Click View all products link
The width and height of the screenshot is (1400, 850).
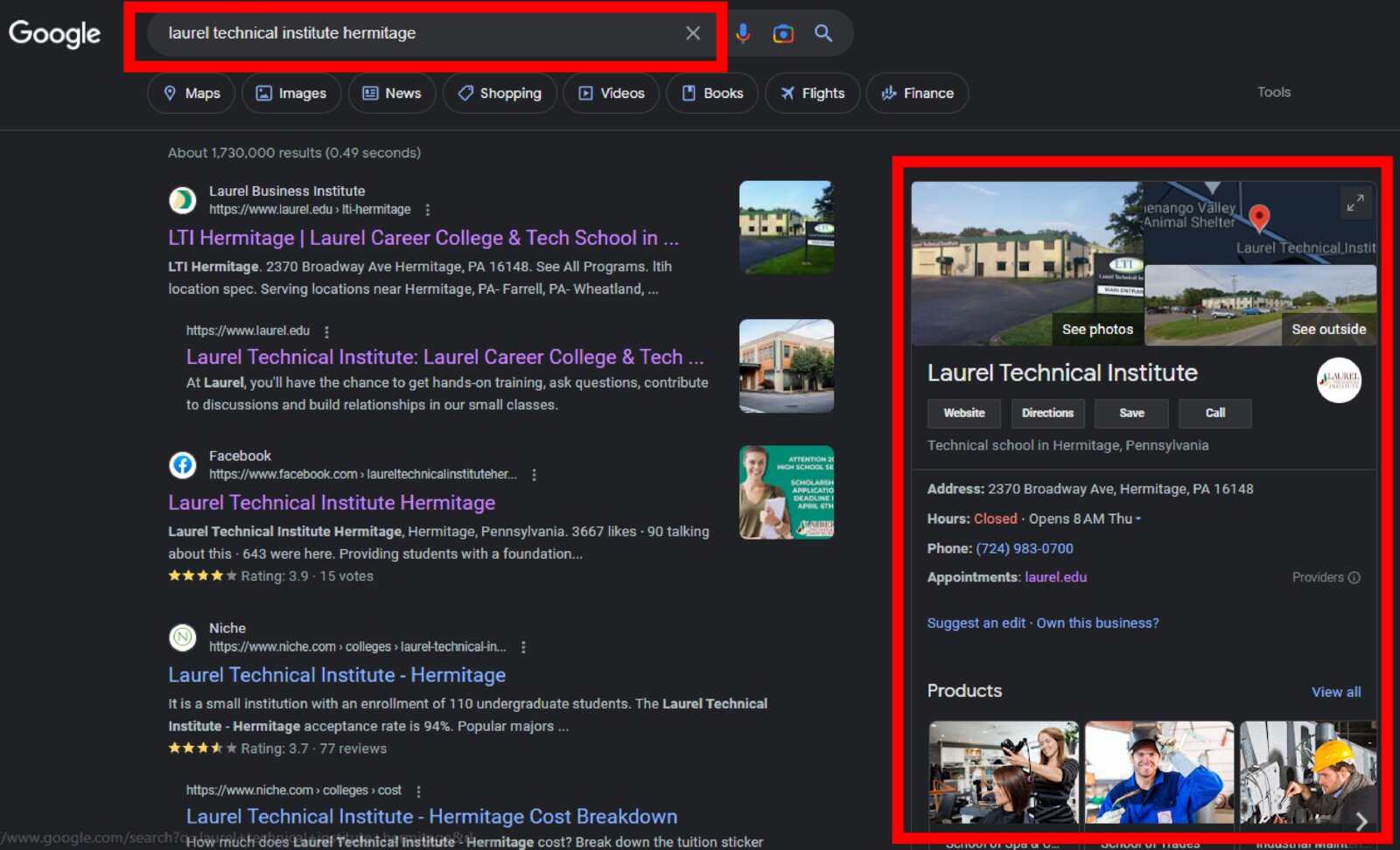click(1336, 692)
